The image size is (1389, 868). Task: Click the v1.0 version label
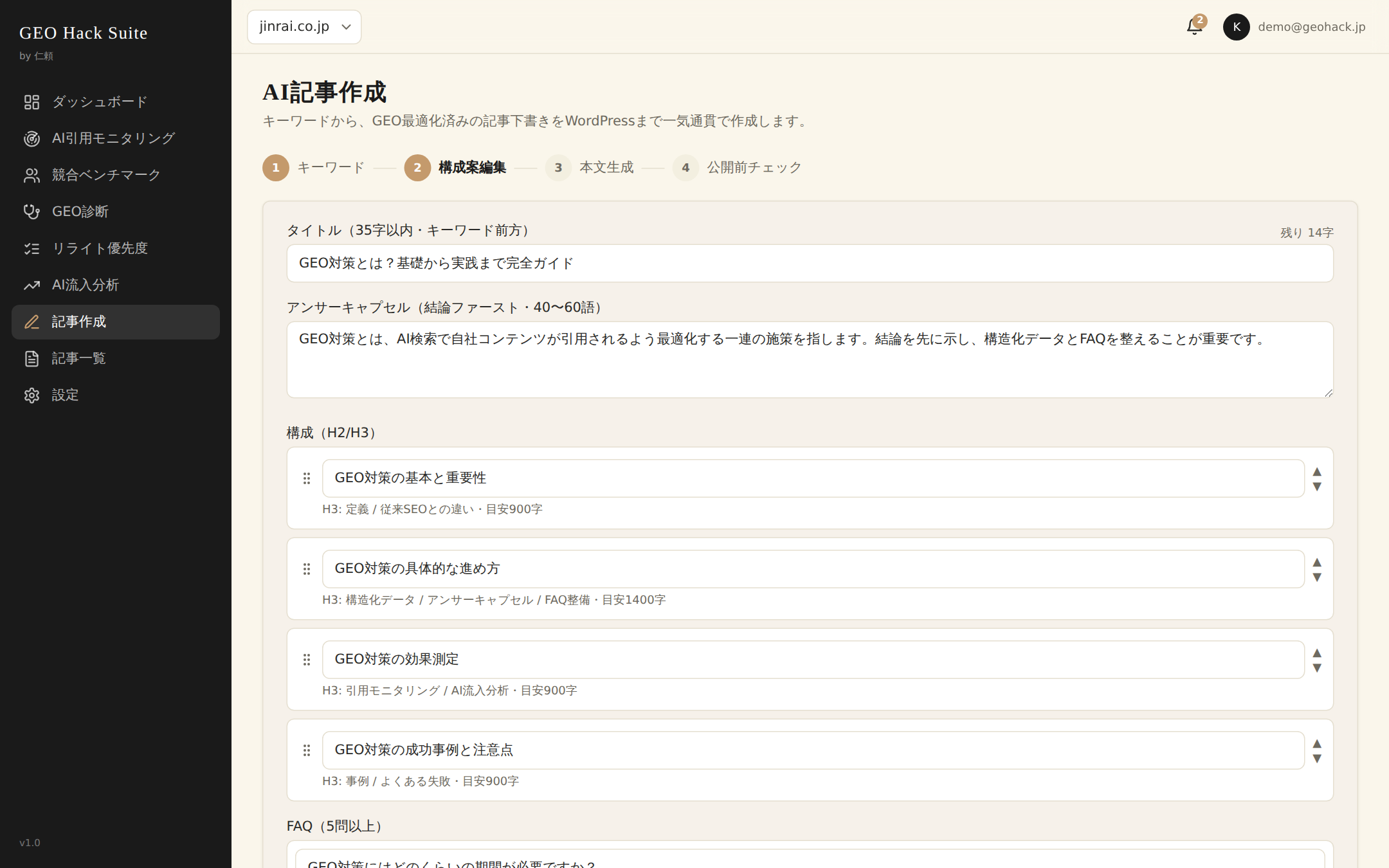point(30,843)
